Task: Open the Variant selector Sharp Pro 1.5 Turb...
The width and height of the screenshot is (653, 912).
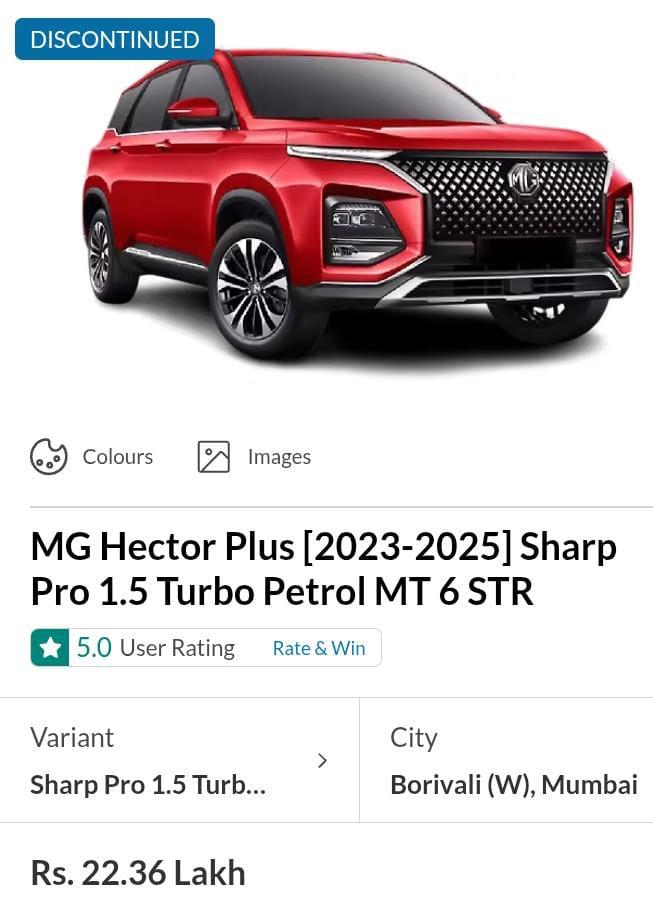Action: pyautogui.click(x=180, y=760)
